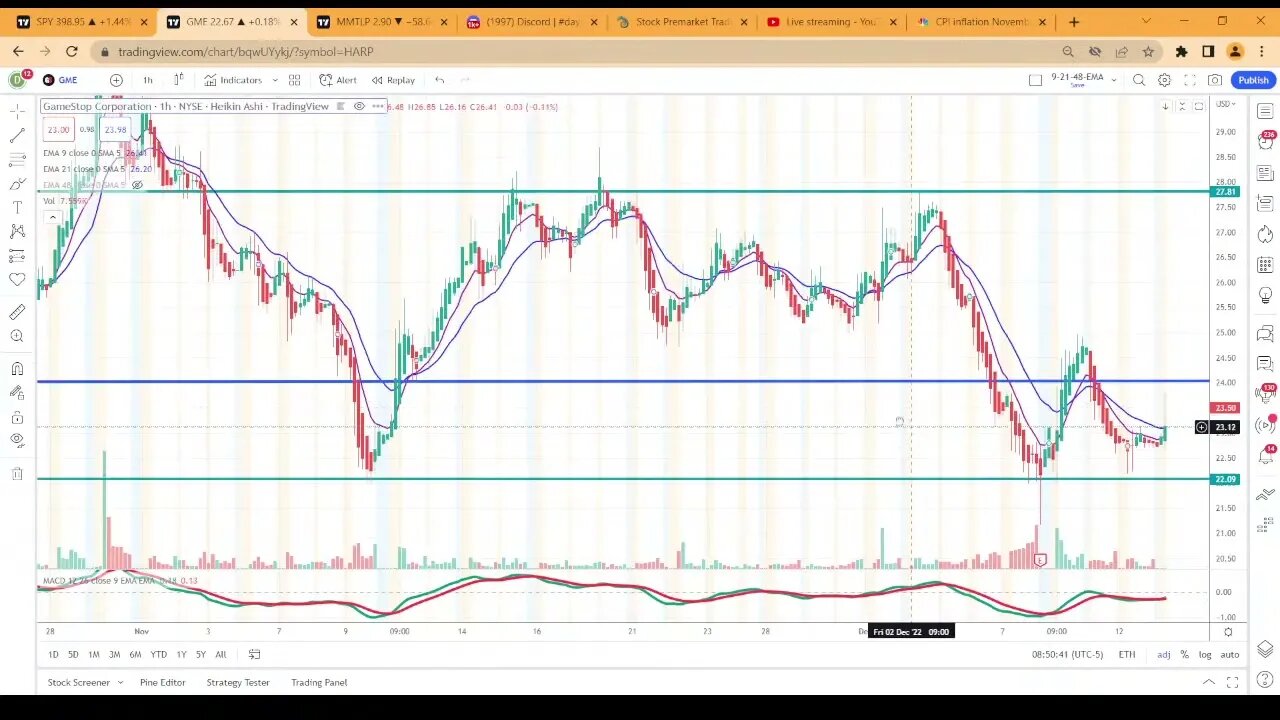This screenshot has width=1280, height=720.
Task: Open the hotlists flame icon
Action: pos(1265,235)
